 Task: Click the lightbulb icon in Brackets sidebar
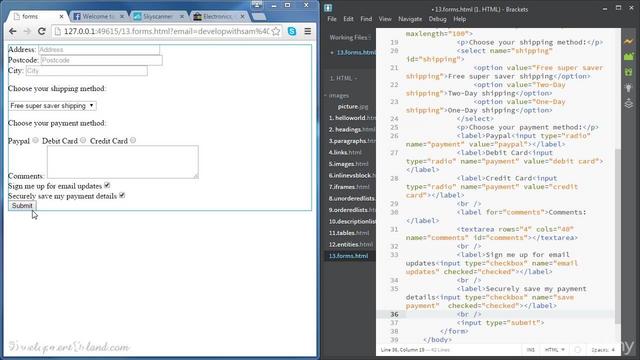pos(628,87)
